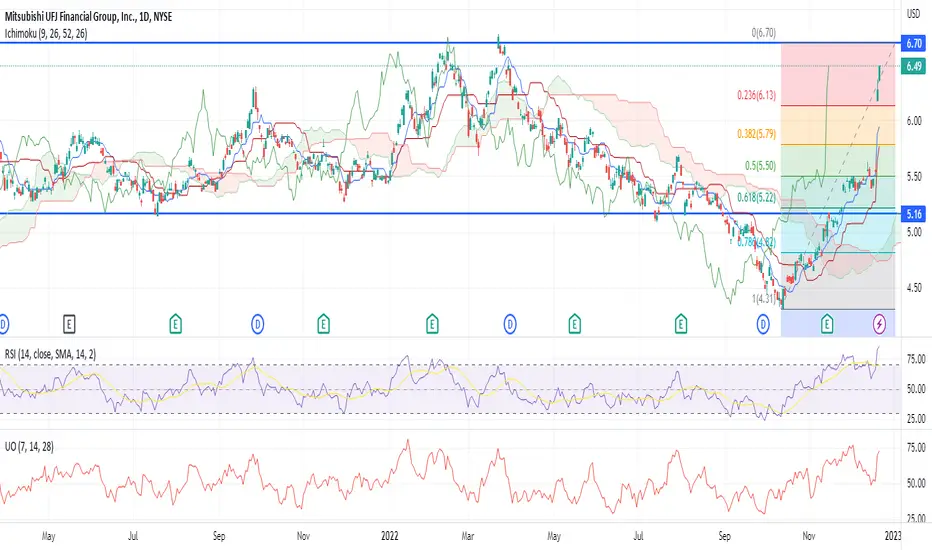Select the UO pane 50.00 scale value

tap(916, 483)
